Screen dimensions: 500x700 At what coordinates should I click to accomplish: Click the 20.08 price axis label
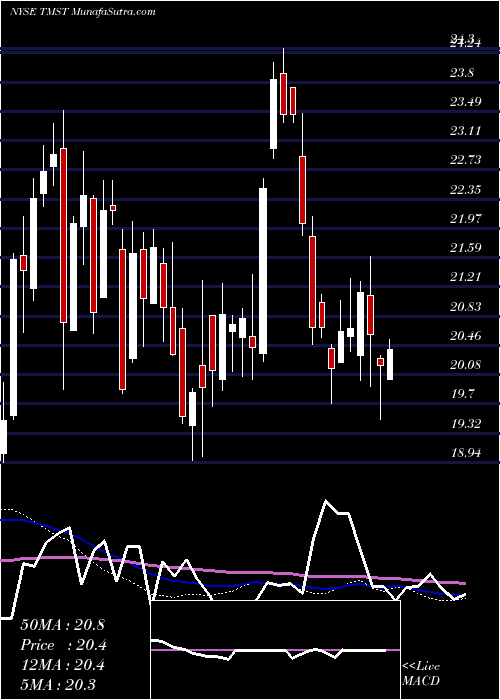click(465, 365)
